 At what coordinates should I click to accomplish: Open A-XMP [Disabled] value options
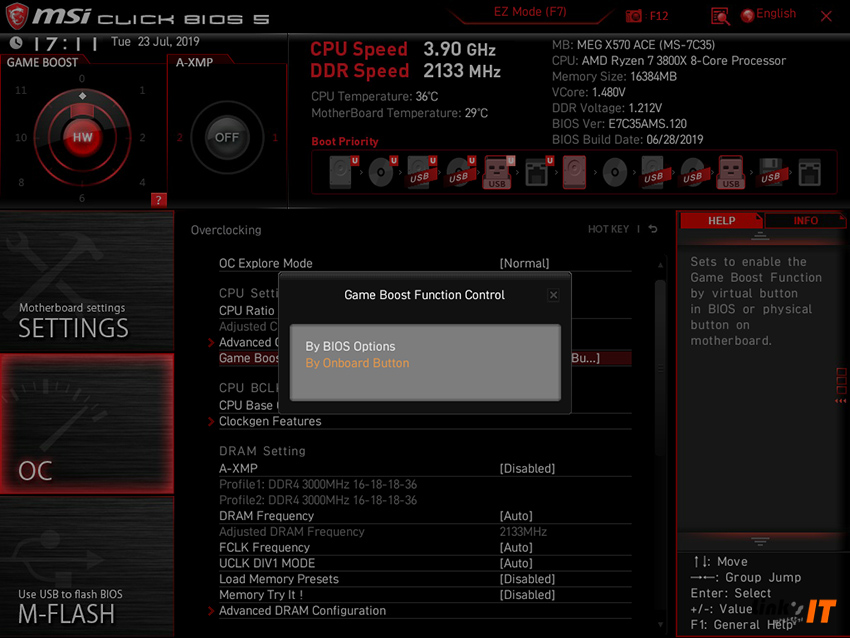(527, 468)
